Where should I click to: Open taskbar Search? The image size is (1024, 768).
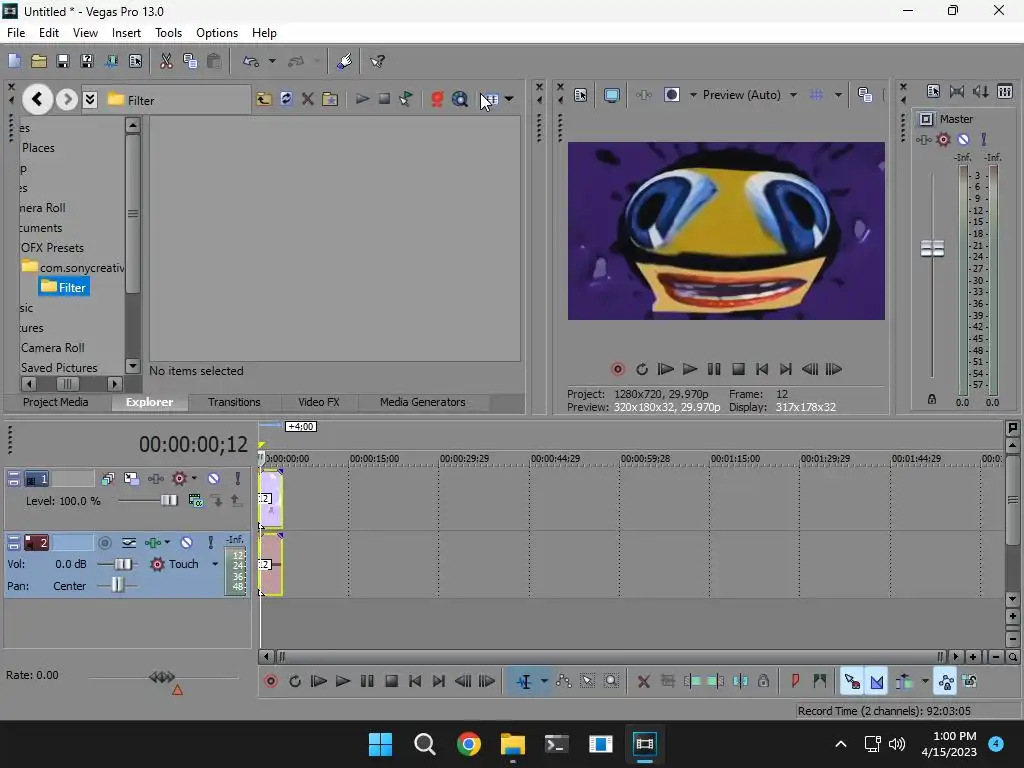coord(424,744)
